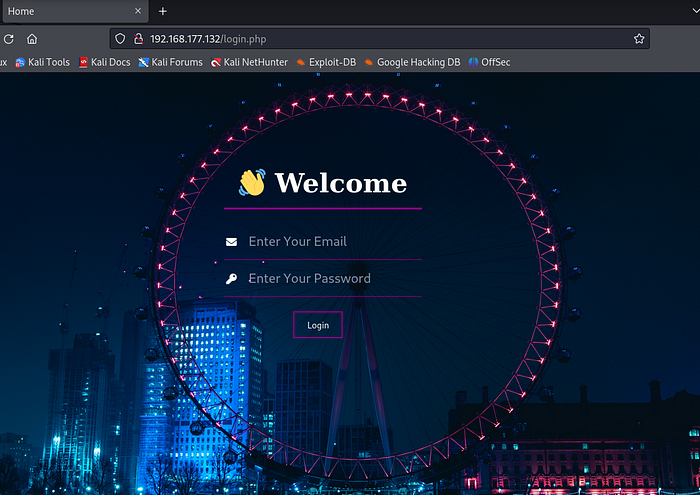Viewport: 700px width, 495px height.
Task: Click the envelope icon beside email field
Action: coord(231,242)
